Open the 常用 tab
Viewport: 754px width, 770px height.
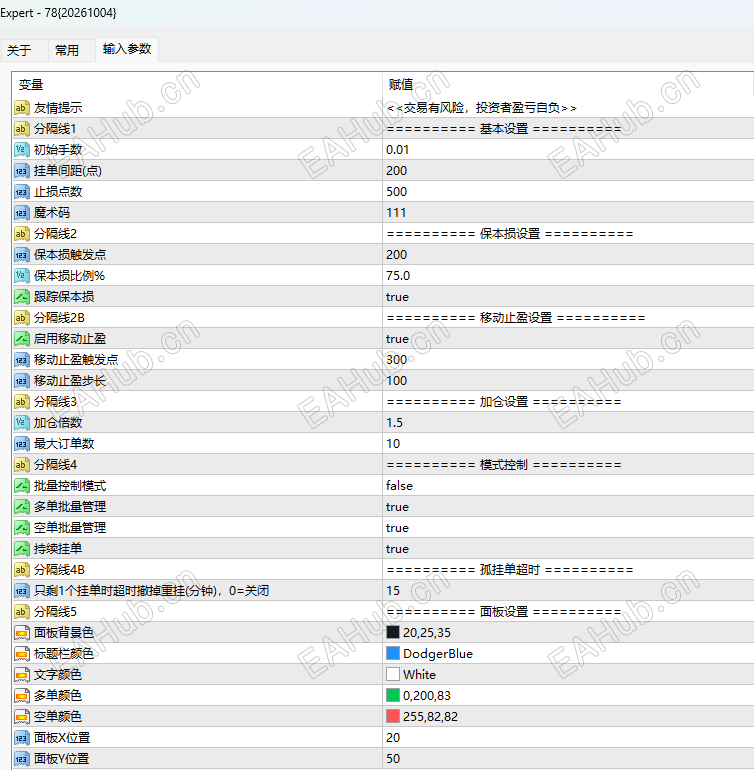tap(67, 50)
